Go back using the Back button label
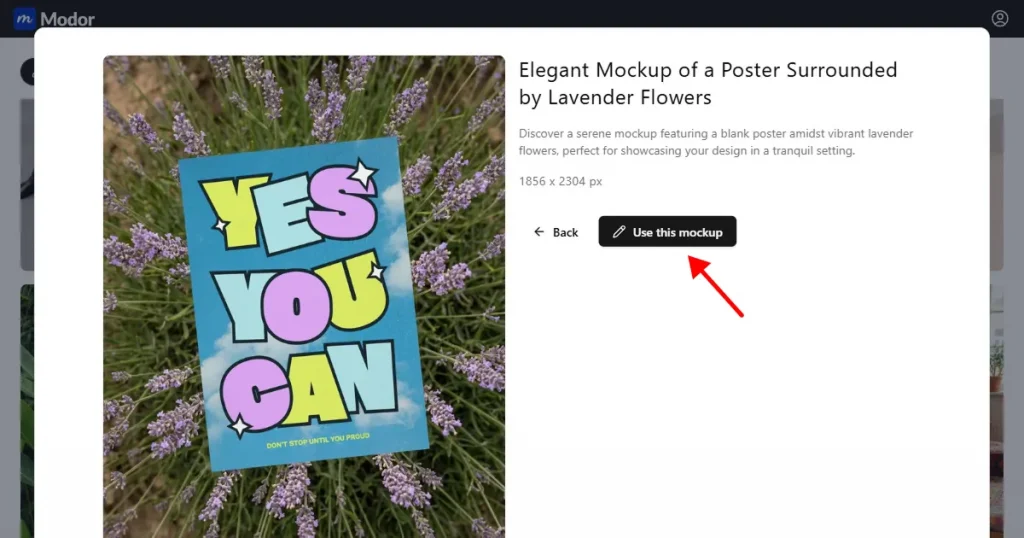Viewport: 1024px width, 538px height. pyautogui.click(x=566, y=232)
